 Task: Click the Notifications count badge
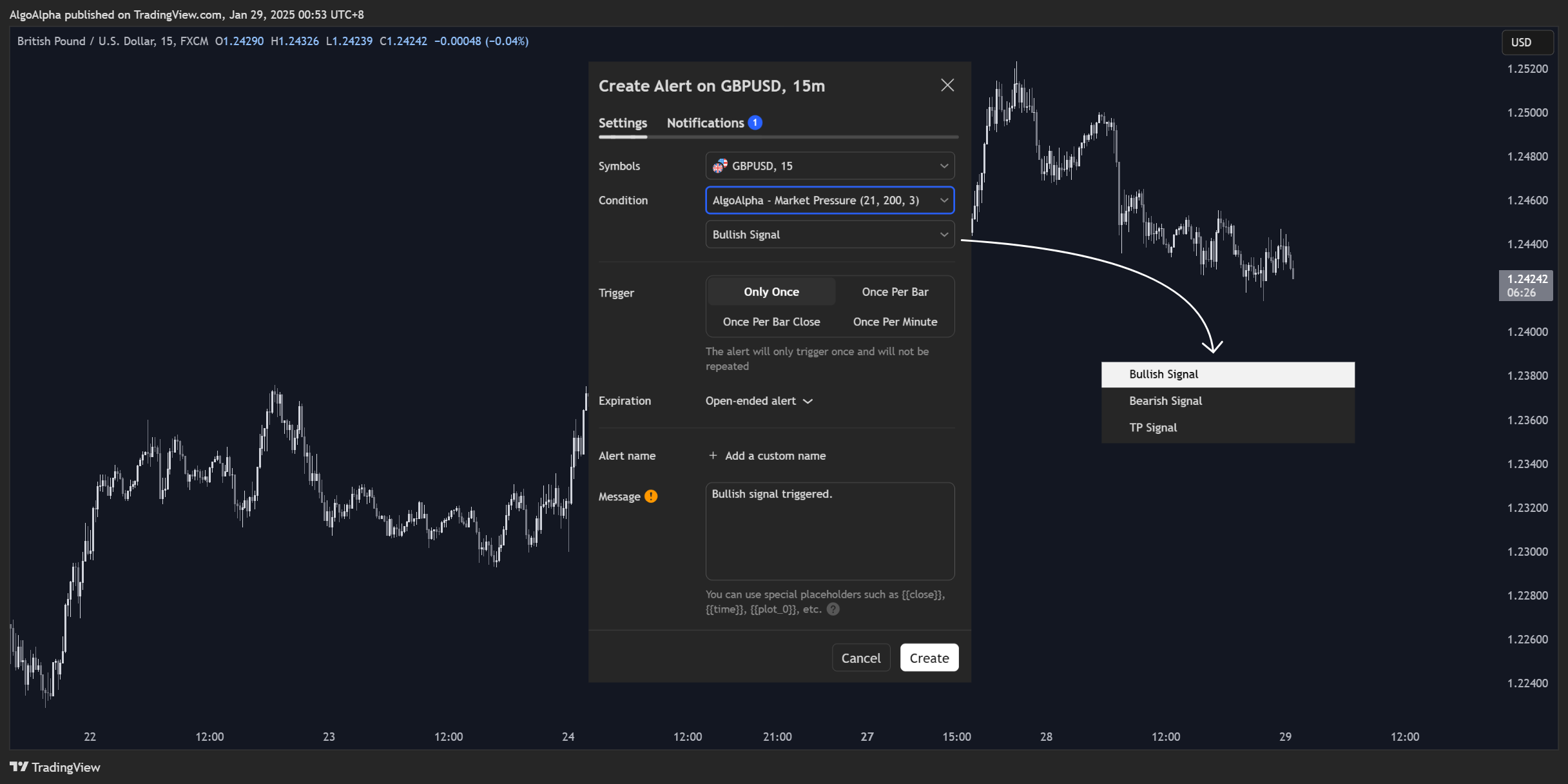[755, 122]
